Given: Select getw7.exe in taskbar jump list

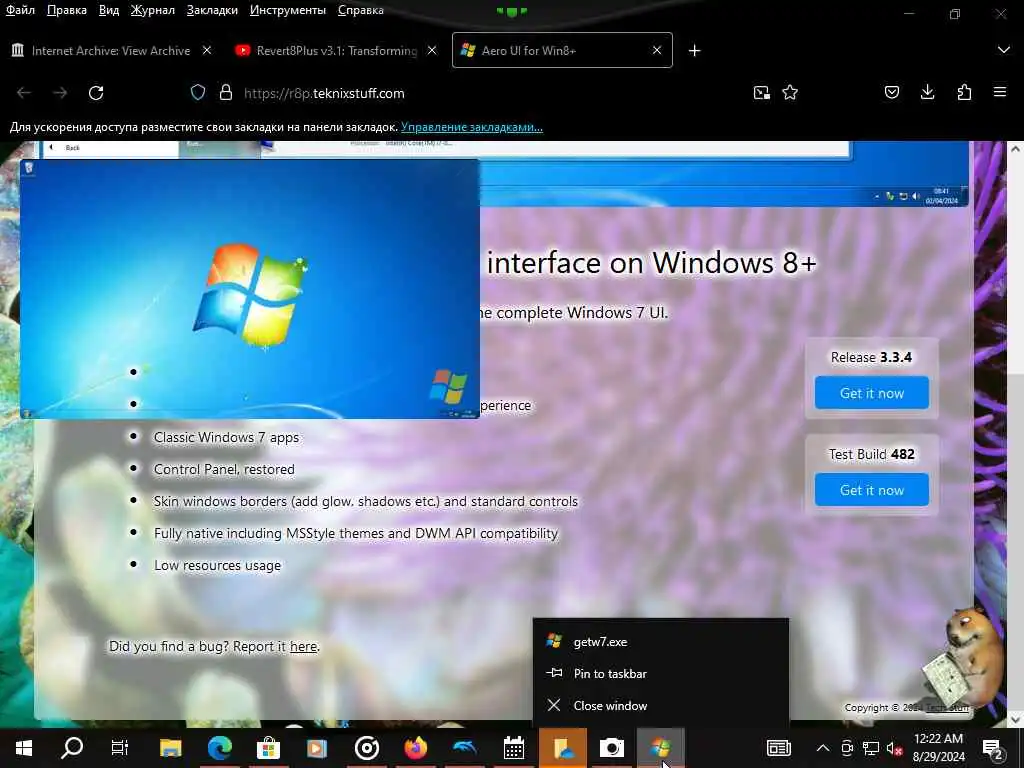Looking at the screenshot, I should (x=661, y=641).
